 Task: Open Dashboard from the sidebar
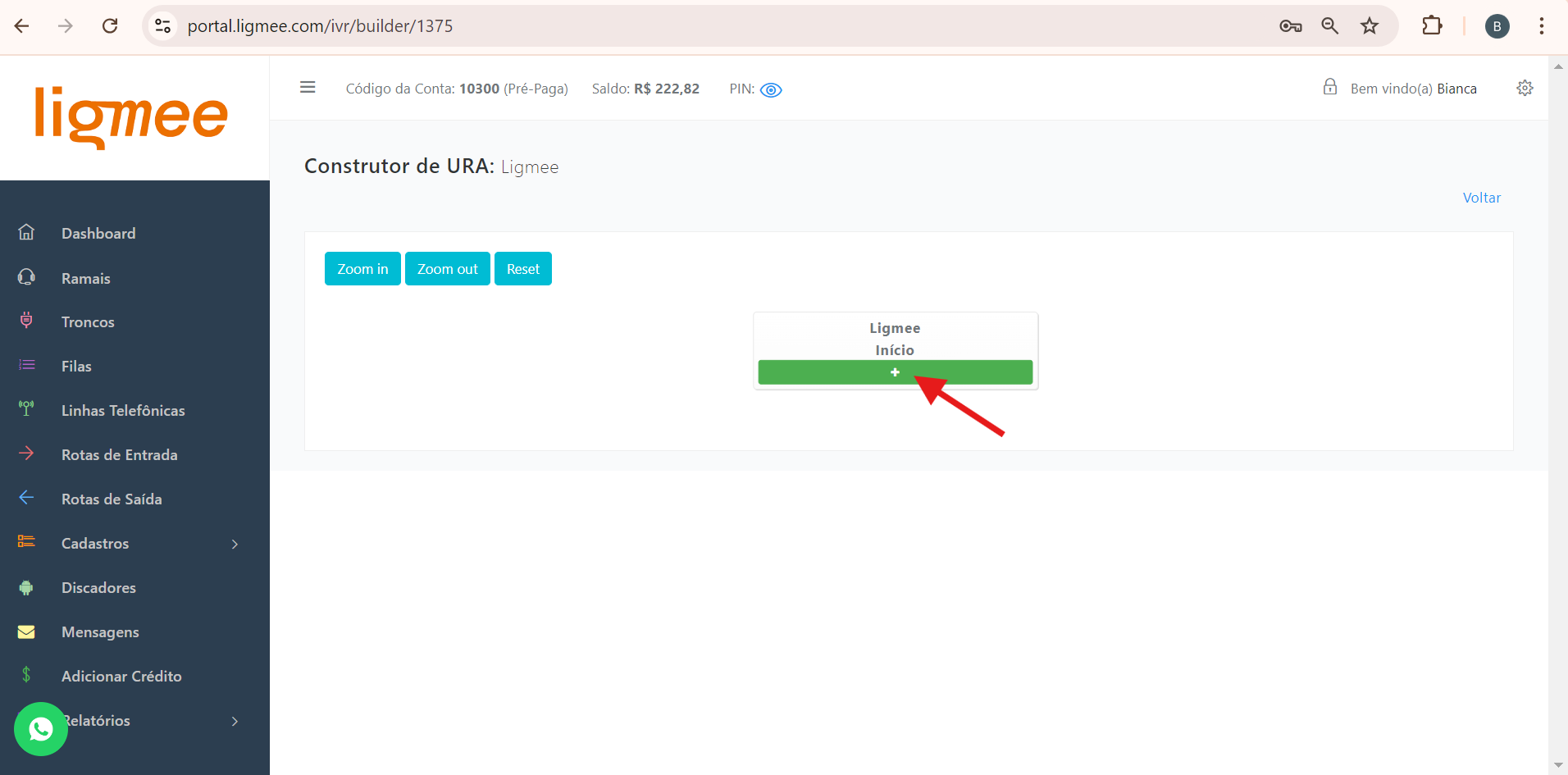98,234
